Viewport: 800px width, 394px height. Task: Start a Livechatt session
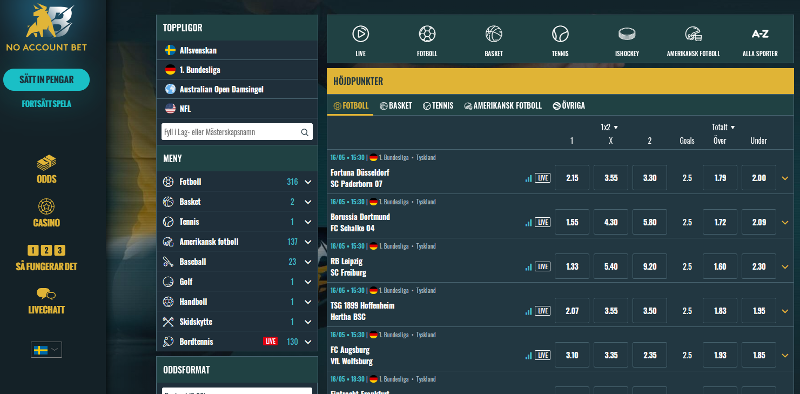click(x=46, y=301)
